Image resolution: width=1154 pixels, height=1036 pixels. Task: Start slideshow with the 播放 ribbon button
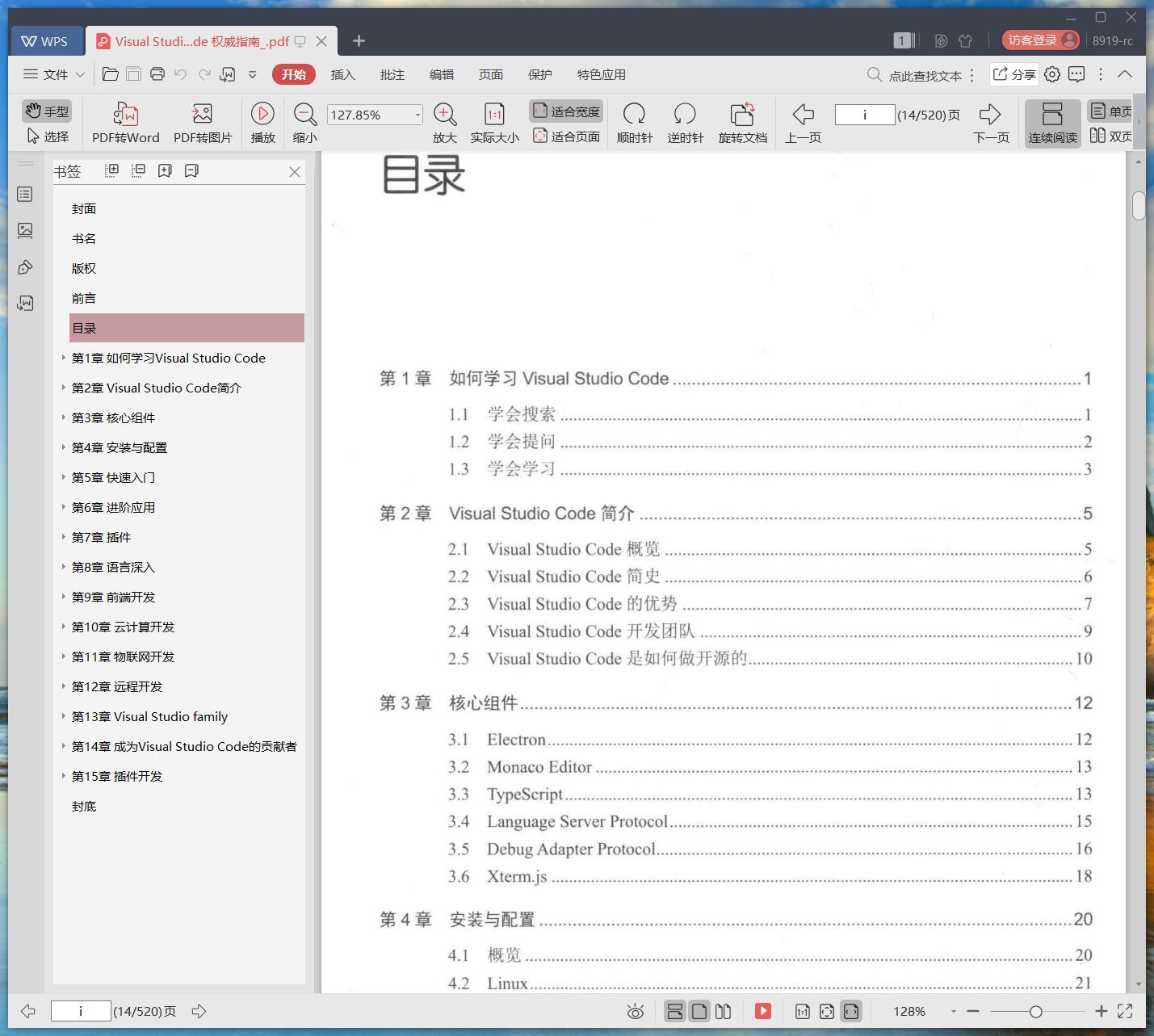[263, 124]
